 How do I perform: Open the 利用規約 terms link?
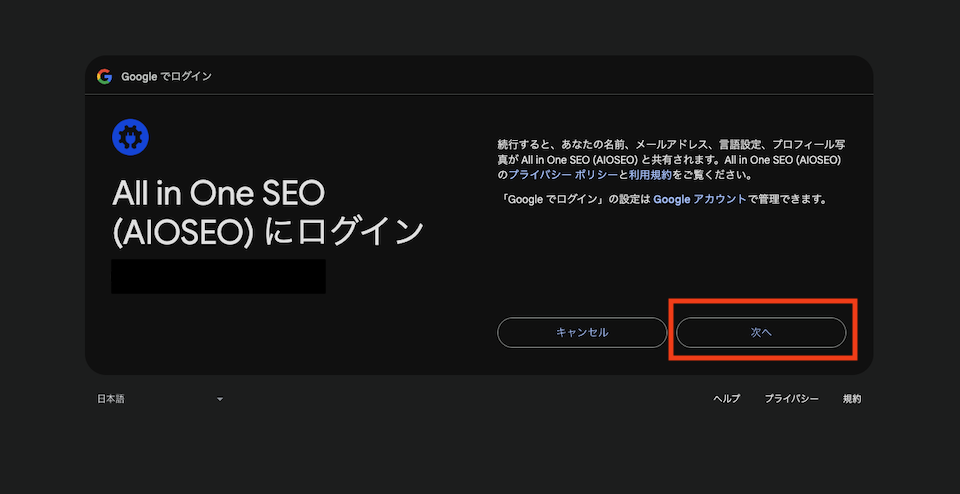650,175
